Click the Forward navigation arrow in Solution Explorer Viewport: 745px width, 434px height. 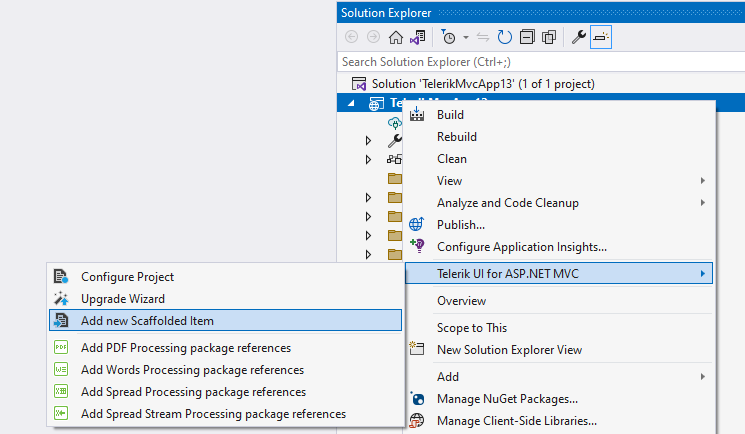pos(373,37)
